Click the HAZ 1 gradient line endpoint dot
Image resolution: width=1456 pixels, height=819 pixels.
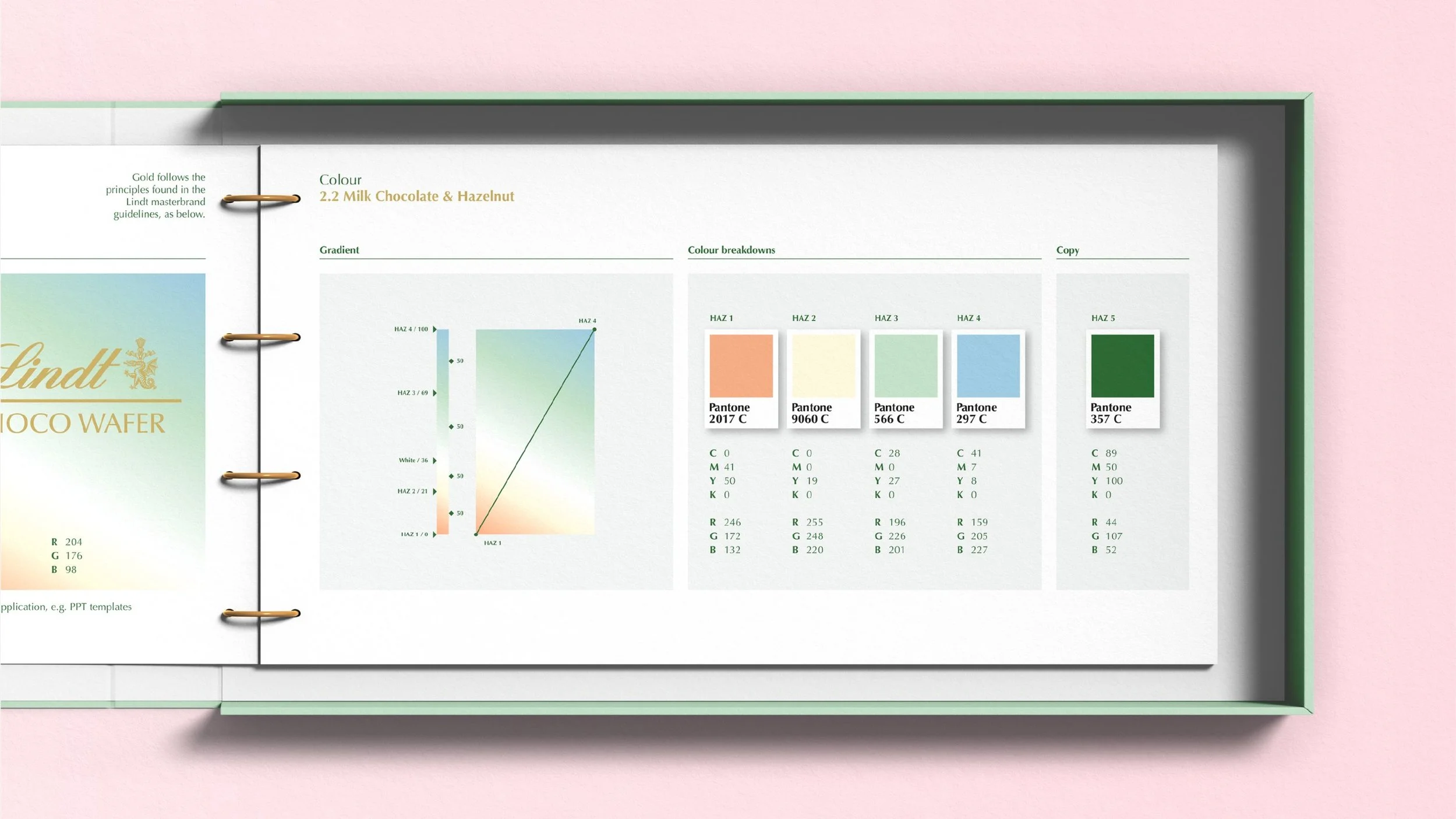(476, 534)
